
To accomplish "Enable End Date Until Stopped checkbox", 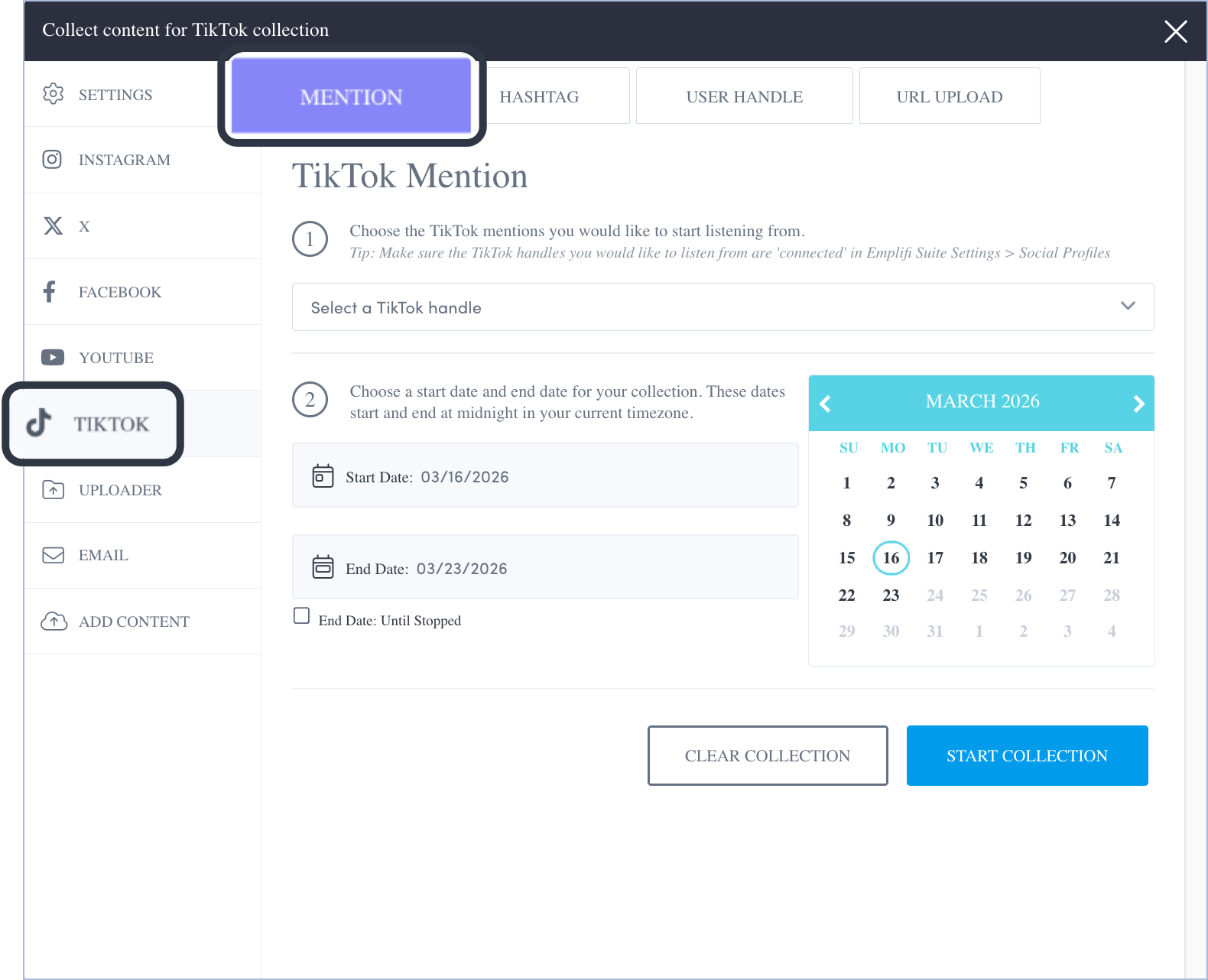I will 302,616.
